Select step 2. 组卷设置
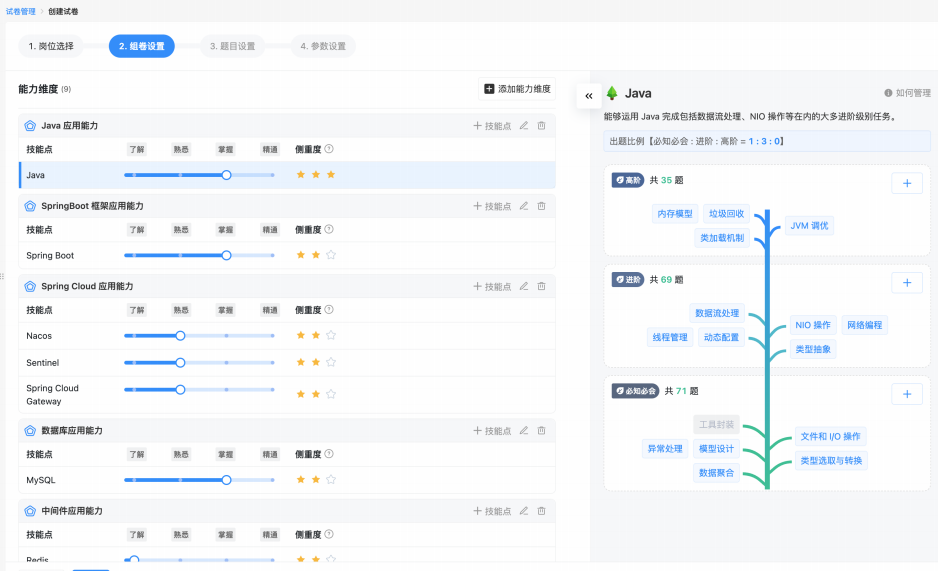The width and height of the screenshot is (940, 580). coord(141,46)
